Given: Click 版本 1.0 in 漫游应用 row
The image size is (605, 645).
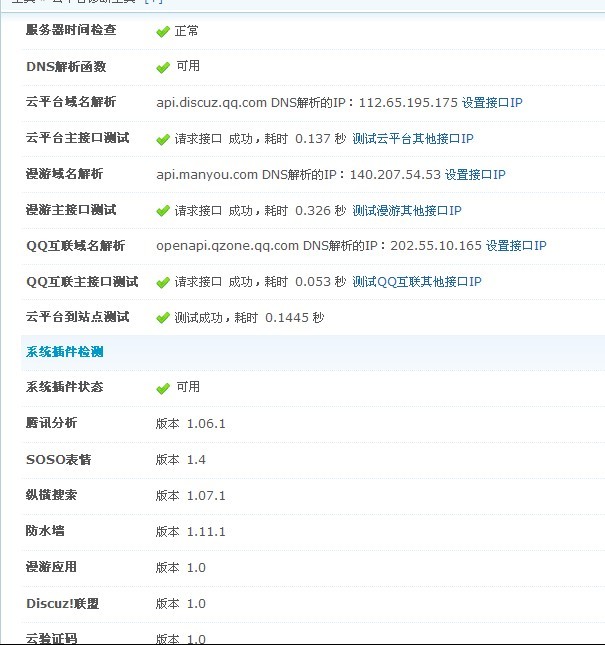Looking at the screenshot, I should point(181,568).
